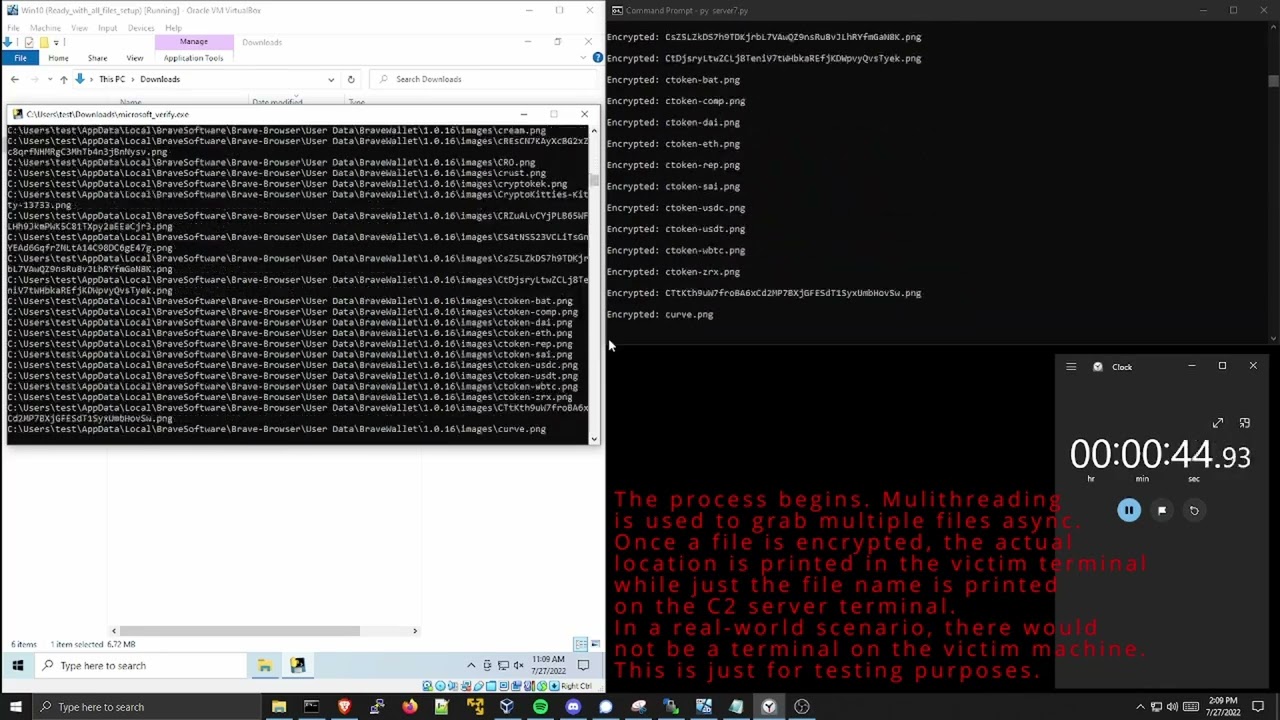Switch to Explorer Share ribbon tab

97,58
